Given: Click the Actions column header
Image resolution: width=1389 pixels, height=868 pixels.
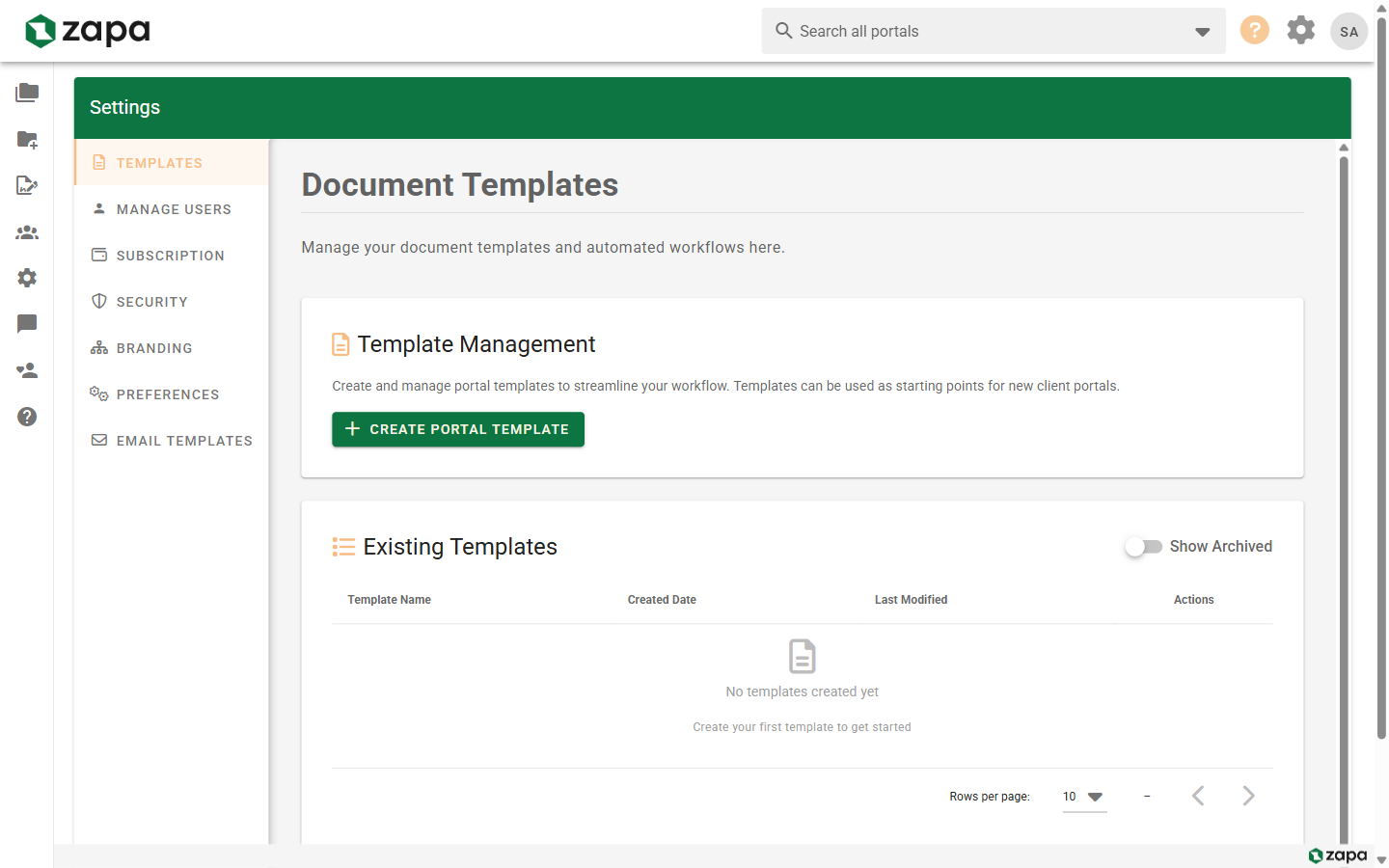Looking at the screenshot, I should [x=1193, y=600].
